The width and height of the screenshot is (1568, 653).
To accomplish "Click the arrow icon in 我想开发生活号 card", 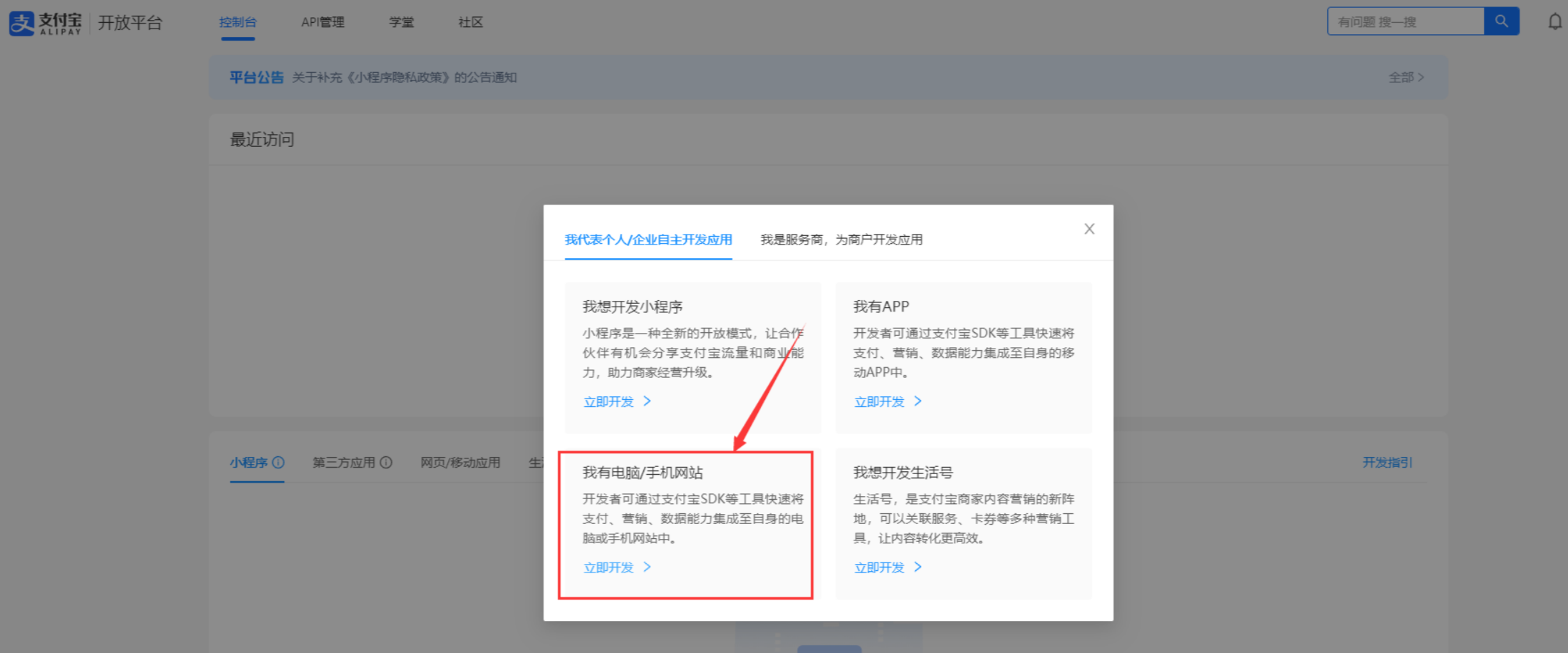I will pyautogui.click(x=918, y=567).
